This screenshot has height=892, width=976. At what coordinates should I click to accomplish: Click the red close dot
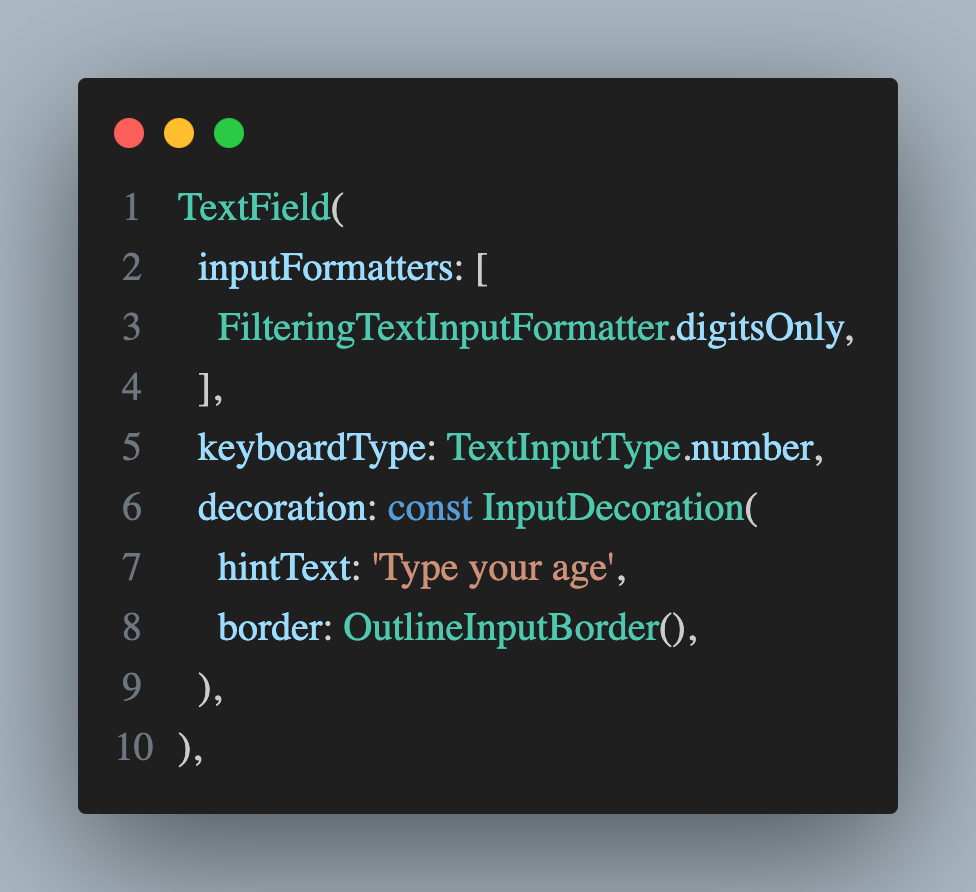pyautogui.click(x=129, y=133)
